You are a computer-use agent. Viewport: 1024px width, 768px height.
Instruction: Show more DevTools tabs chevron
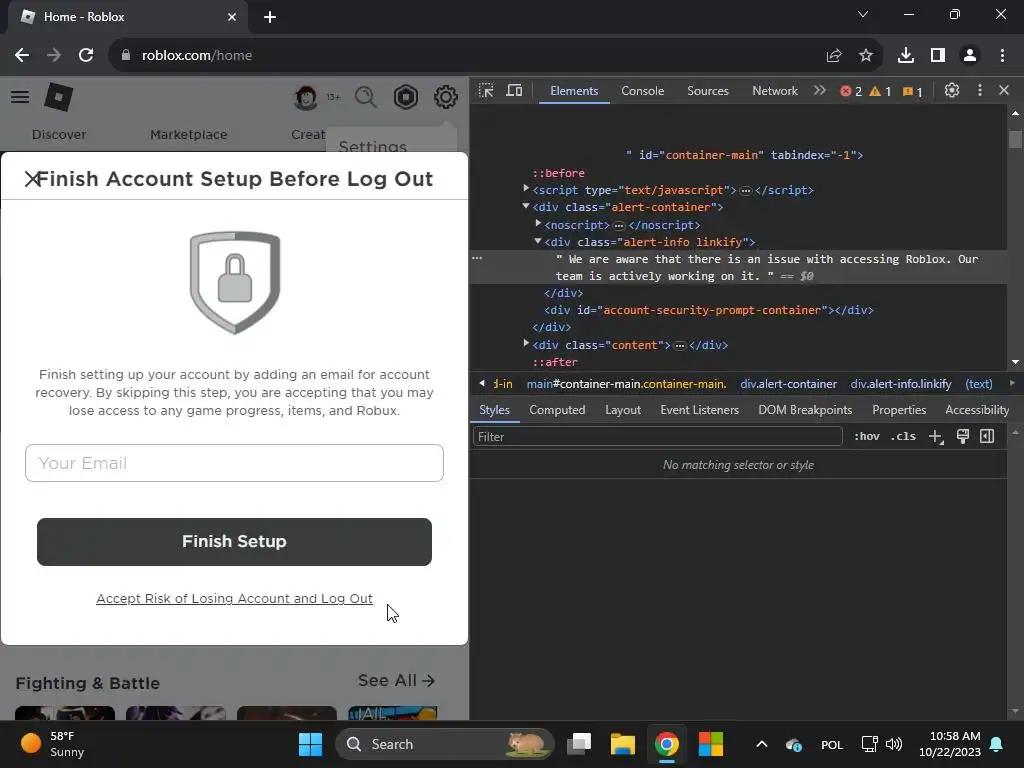coord(820,91)
